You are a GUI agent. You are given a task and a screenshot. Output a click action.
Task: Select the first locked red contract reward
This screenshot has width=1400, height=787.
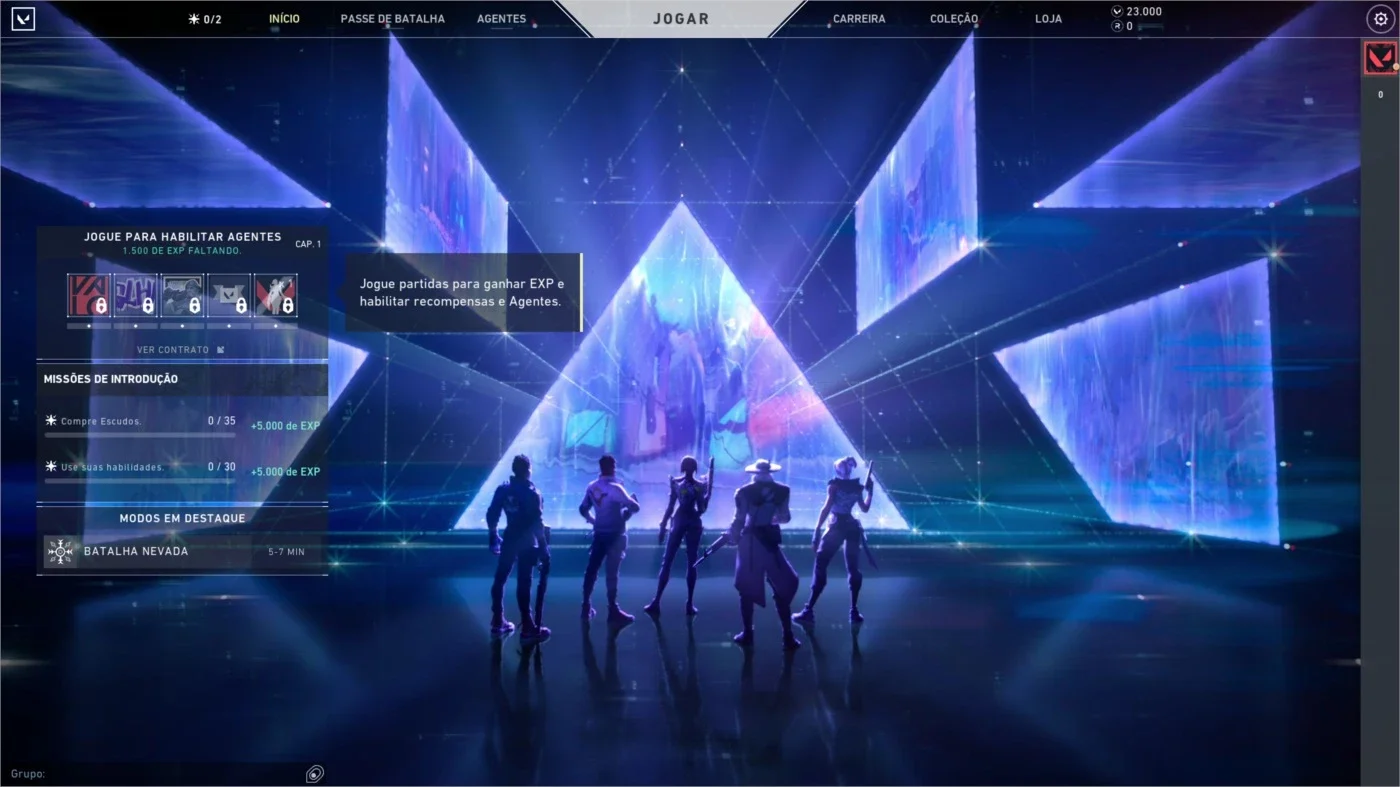[89, 295]
